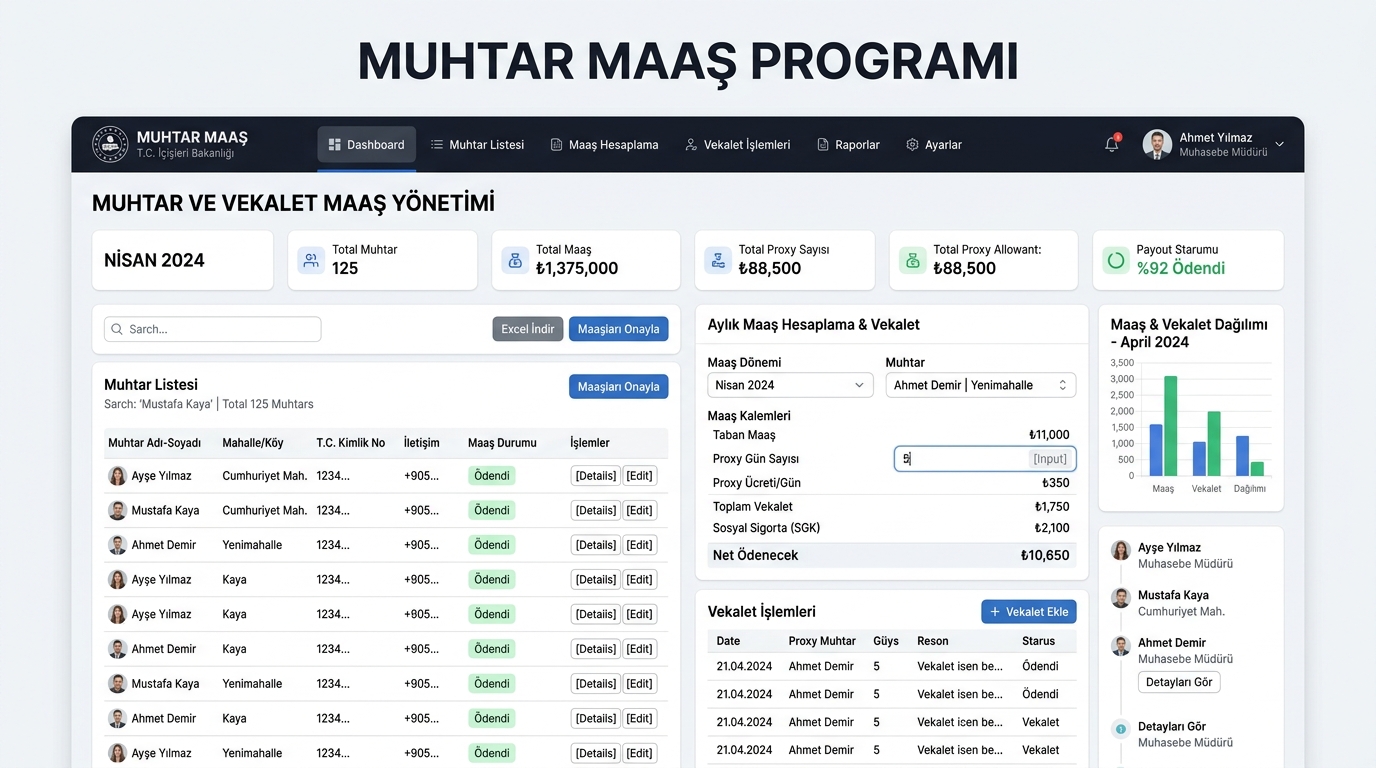Viewport: 1376px width, 768px height.
Task: Click the Muhtar Listesi list icon
Action: pyautogui.click(x=437, y=145)
